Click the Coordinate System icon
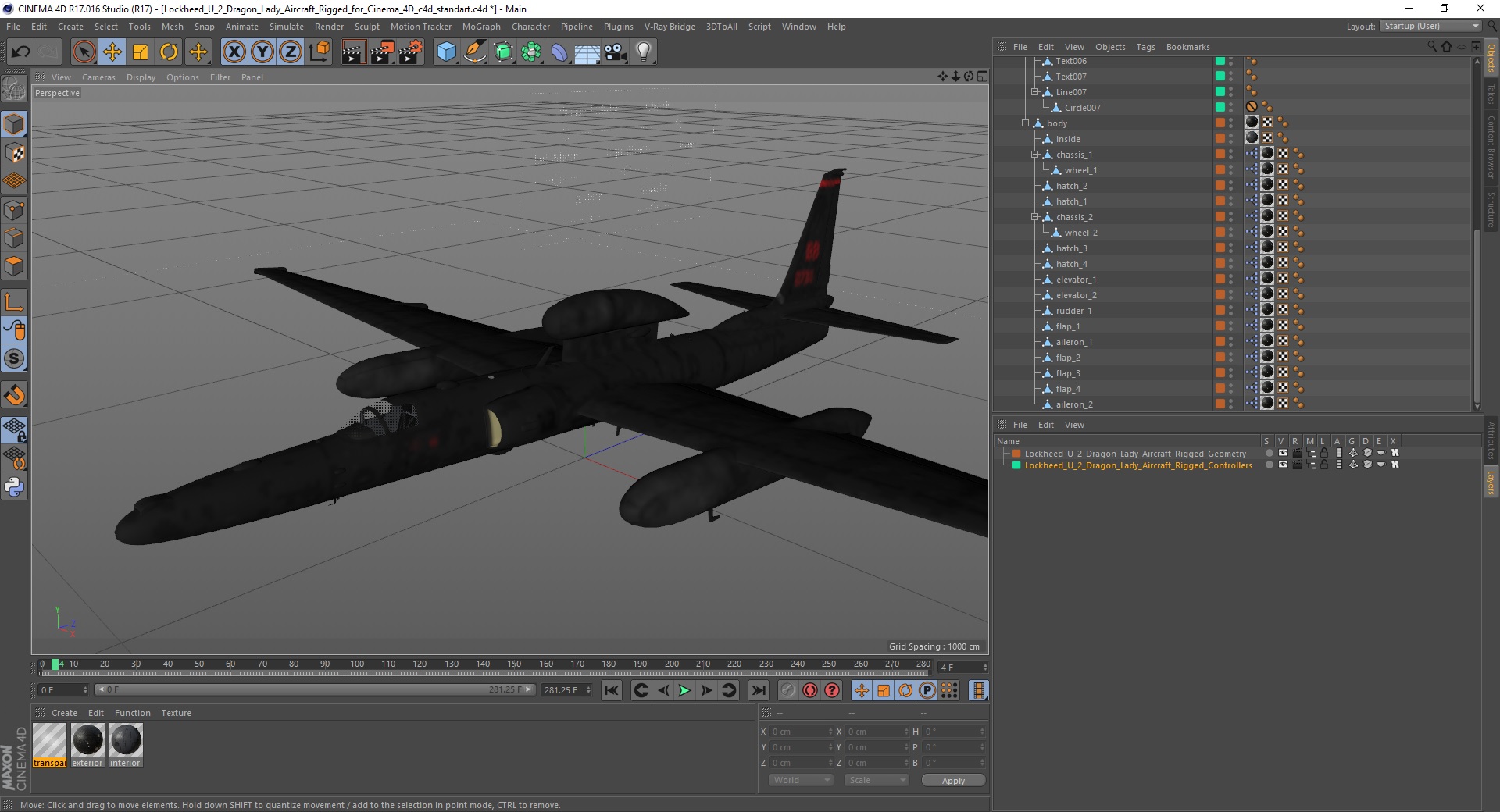 319,52
